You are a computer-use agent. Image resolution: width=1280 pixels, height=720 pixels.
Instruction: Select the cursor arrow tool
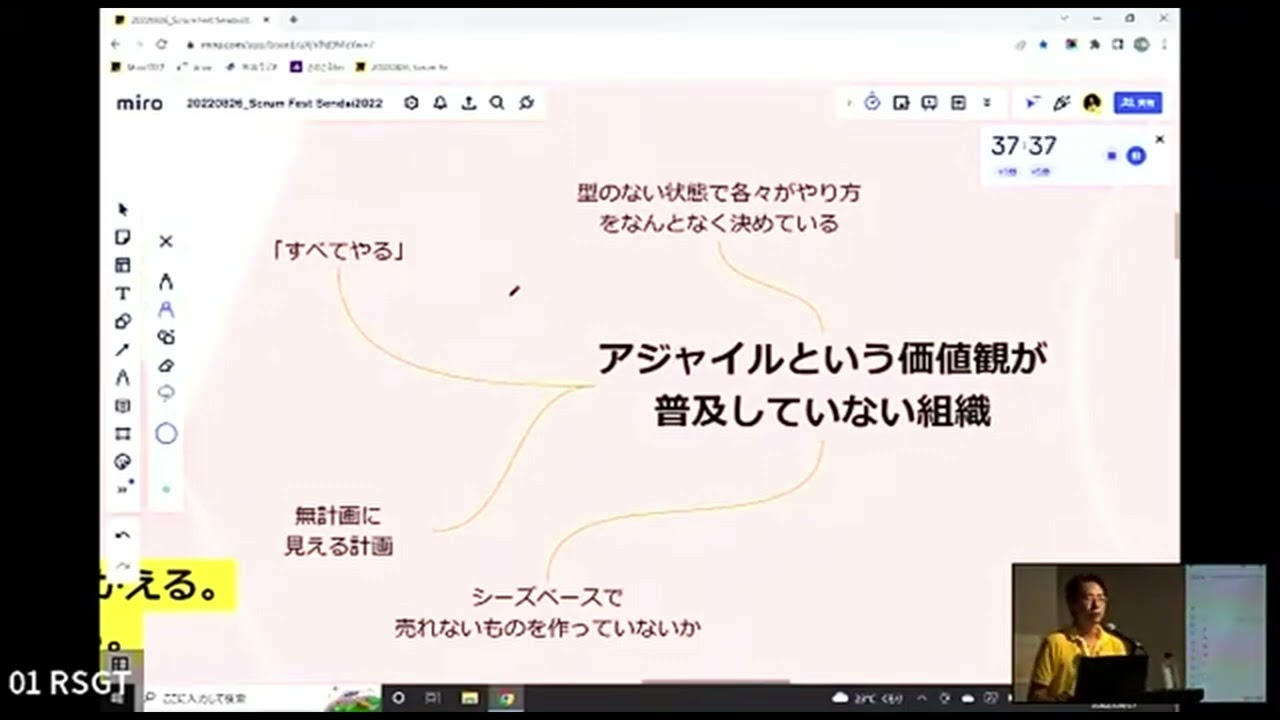123,209
